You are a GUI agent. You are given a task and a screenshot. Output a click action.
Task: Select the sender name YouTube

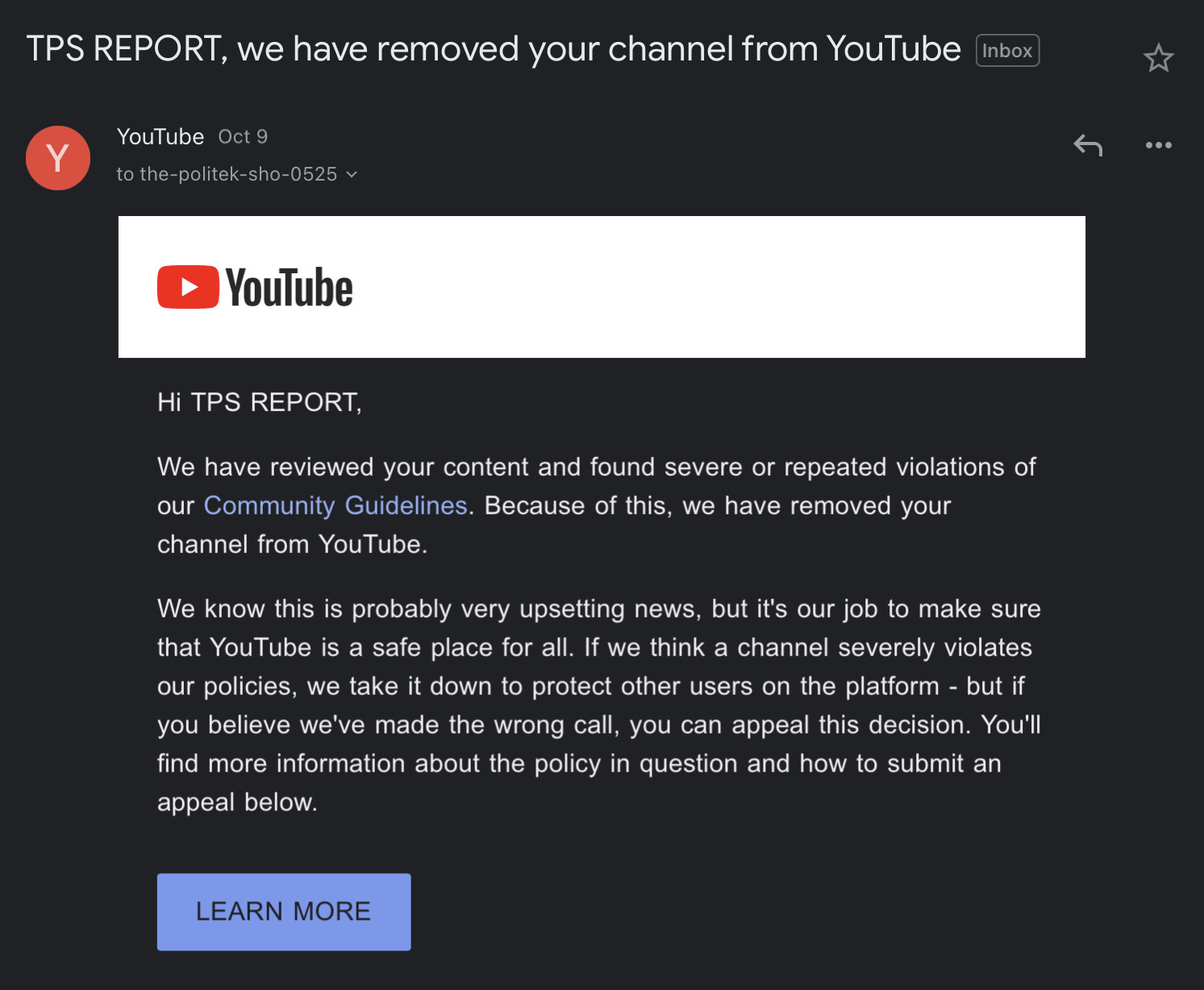click(x=160, y=136)
